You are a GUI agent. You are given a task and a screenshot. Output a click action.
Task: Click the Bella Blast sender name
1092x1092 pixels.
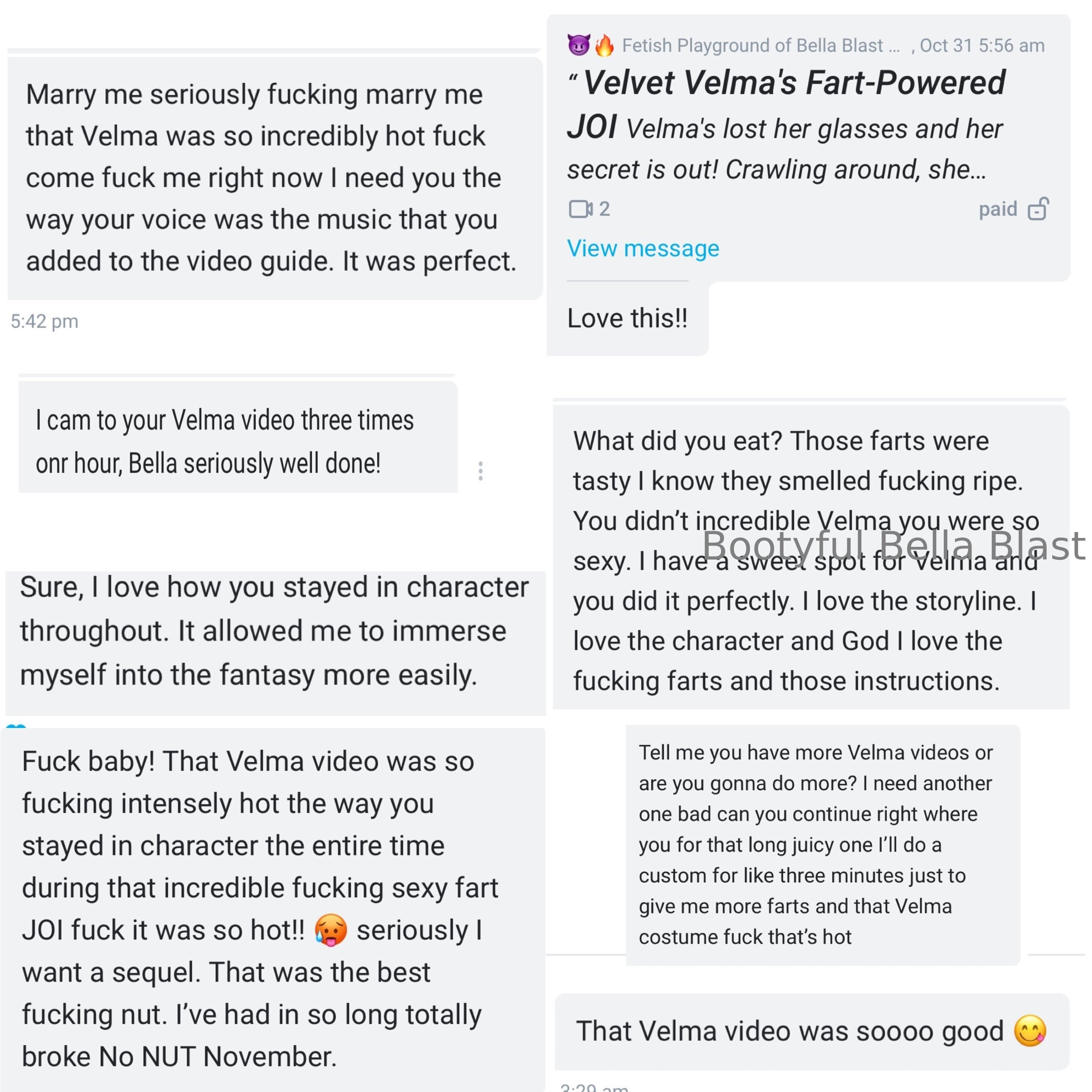tap(760, 45)
